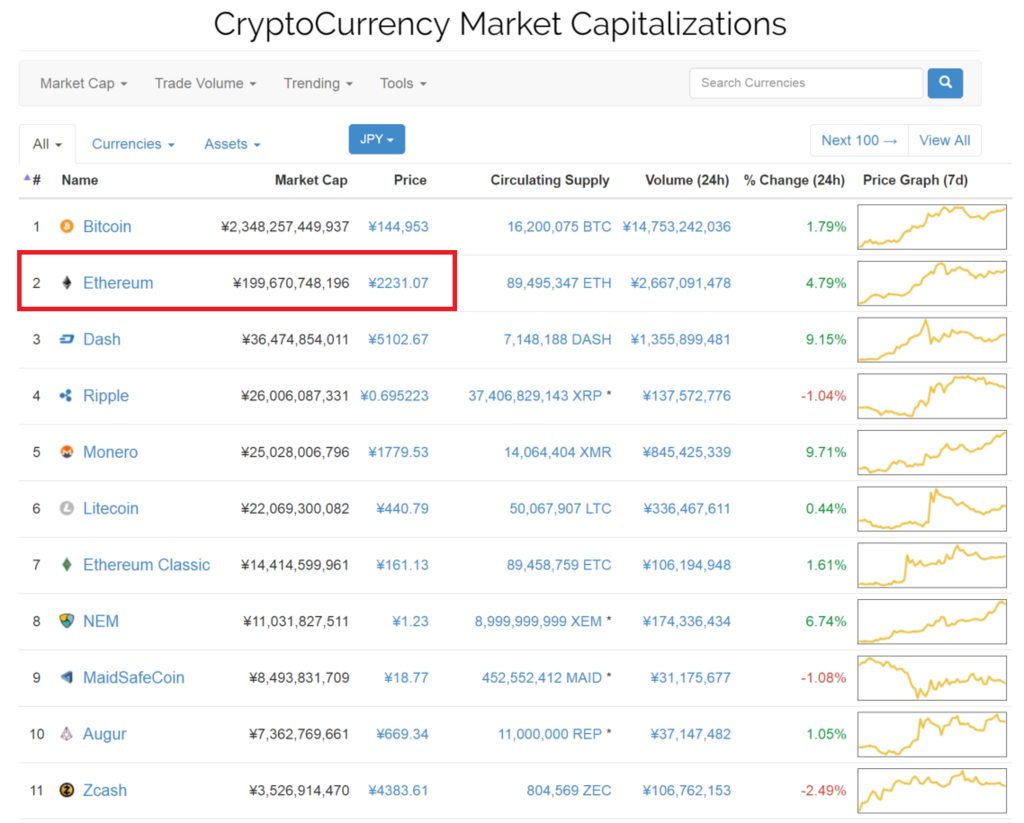Open the Ethereum link

pos(118,283)
